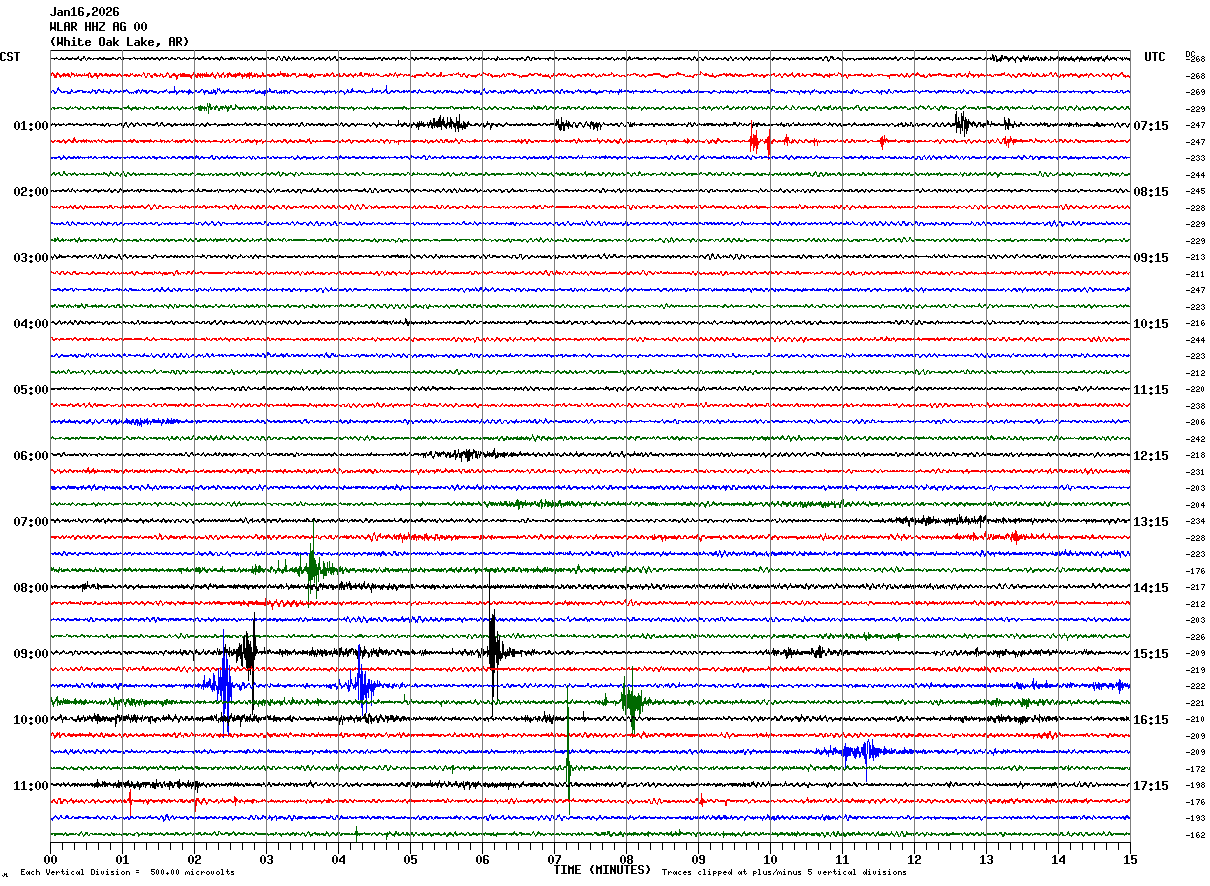Select the black spike event near minute 6
Viewport: 1210px width, 886px height.
pos(493,652)
